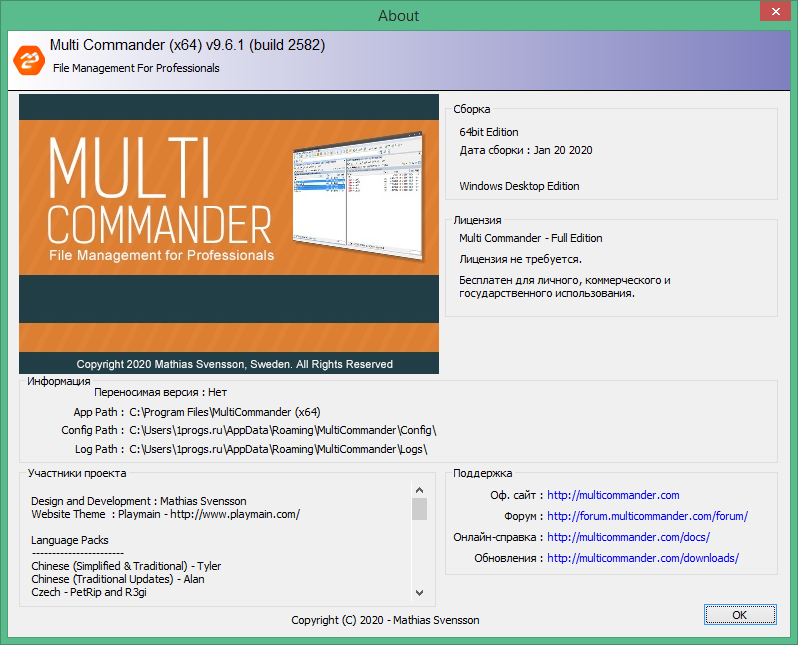Close the About dialog window
The width and height of the screenshot is (798, 645).
(x=775, y=11)
